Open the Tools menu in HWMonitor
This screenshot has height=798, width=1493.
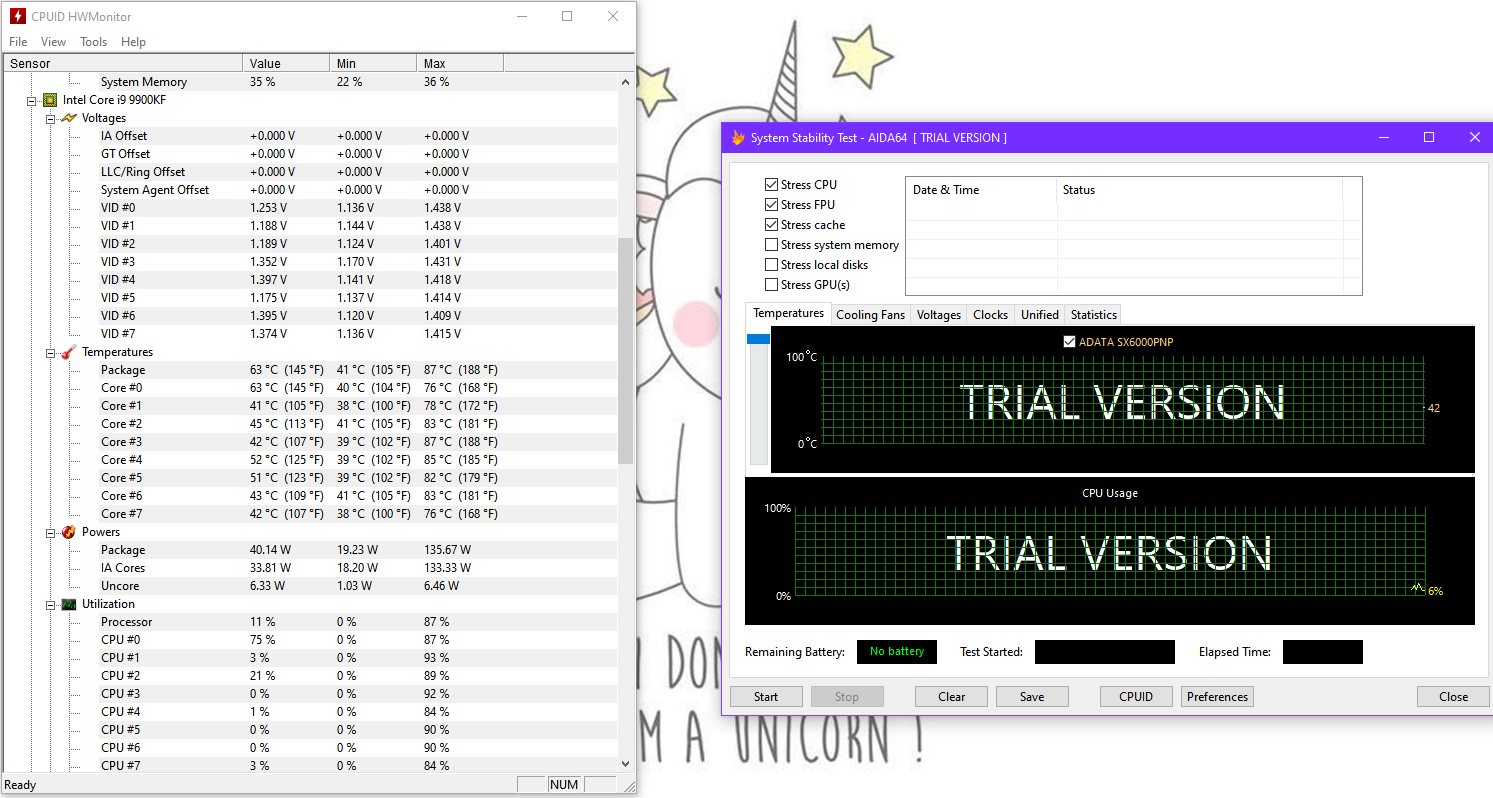click(x=94, y=42)
